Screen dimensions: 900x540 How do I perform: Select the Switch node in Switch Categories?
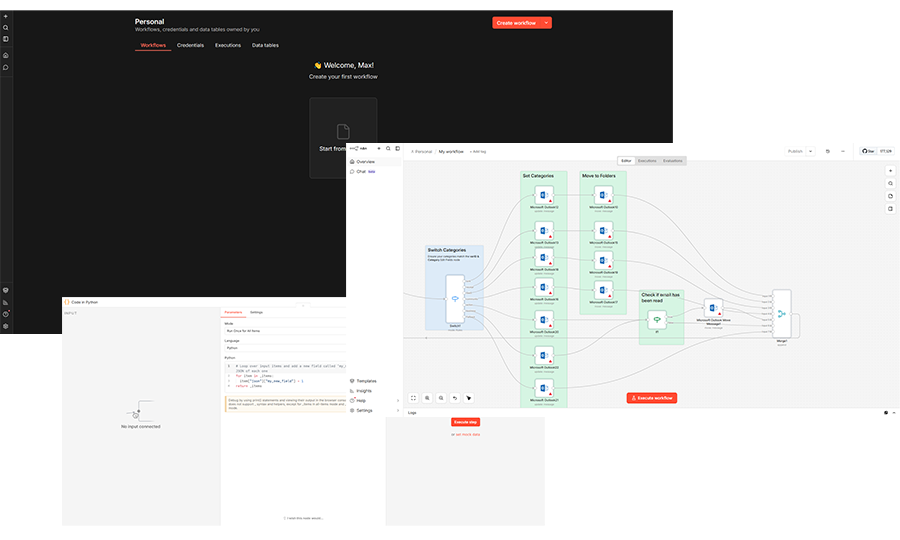point(454,301)
